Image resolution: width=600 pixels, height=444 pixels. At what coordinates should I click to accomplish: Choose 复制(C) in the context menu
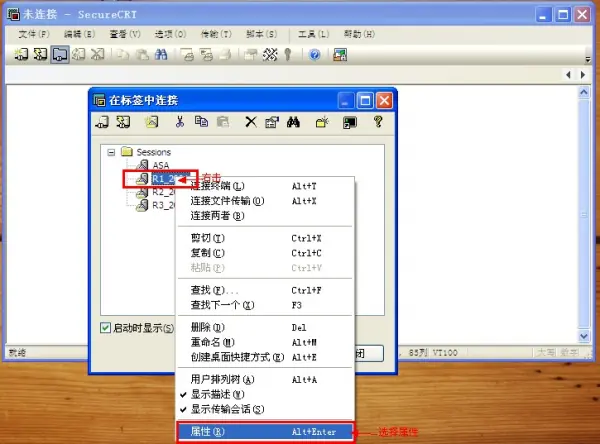[x=265, y=253]
